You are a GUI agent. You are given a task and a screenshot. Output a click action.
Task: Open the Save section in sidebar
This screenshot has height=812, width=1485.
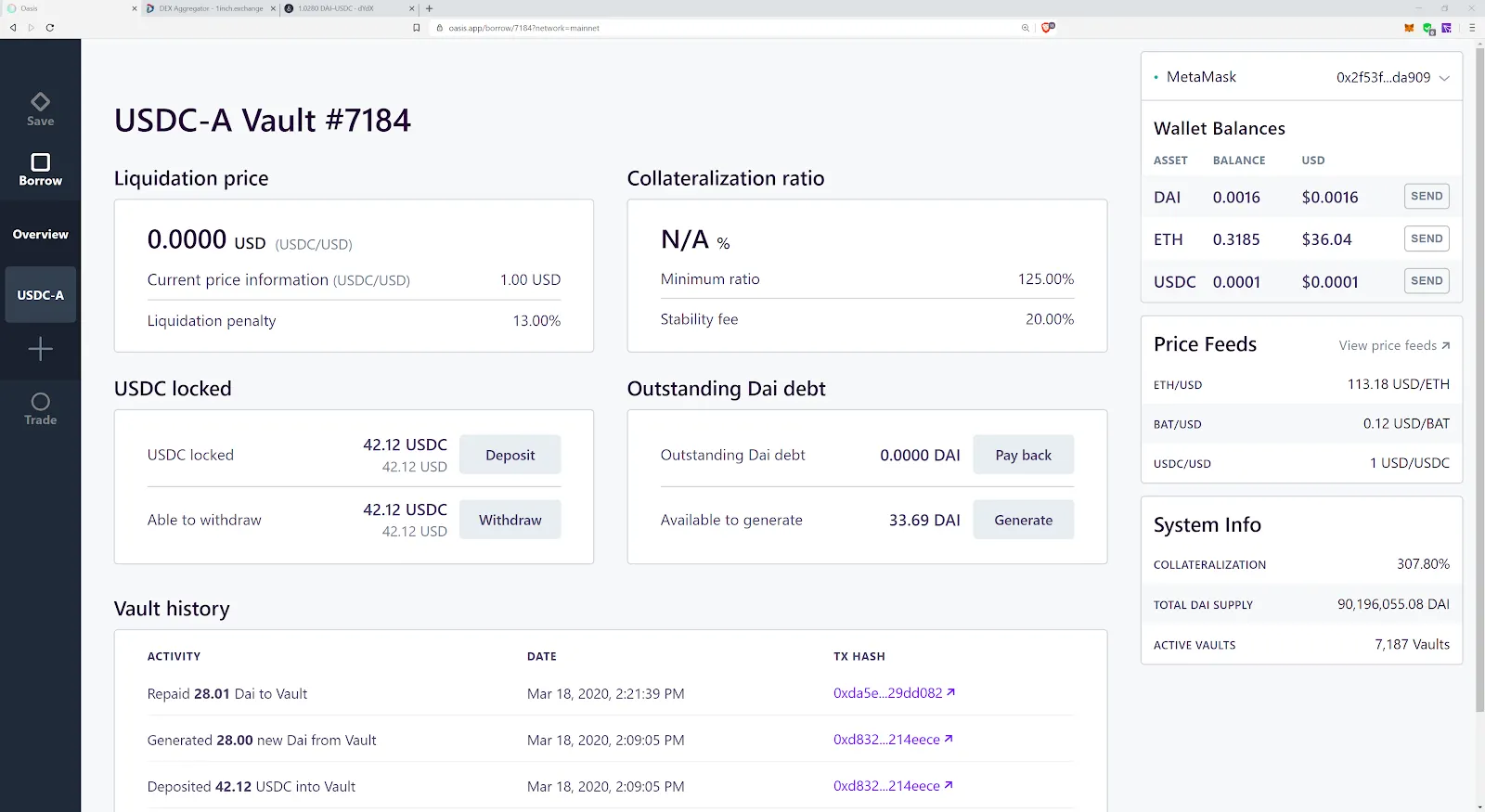tap(40, 109)
